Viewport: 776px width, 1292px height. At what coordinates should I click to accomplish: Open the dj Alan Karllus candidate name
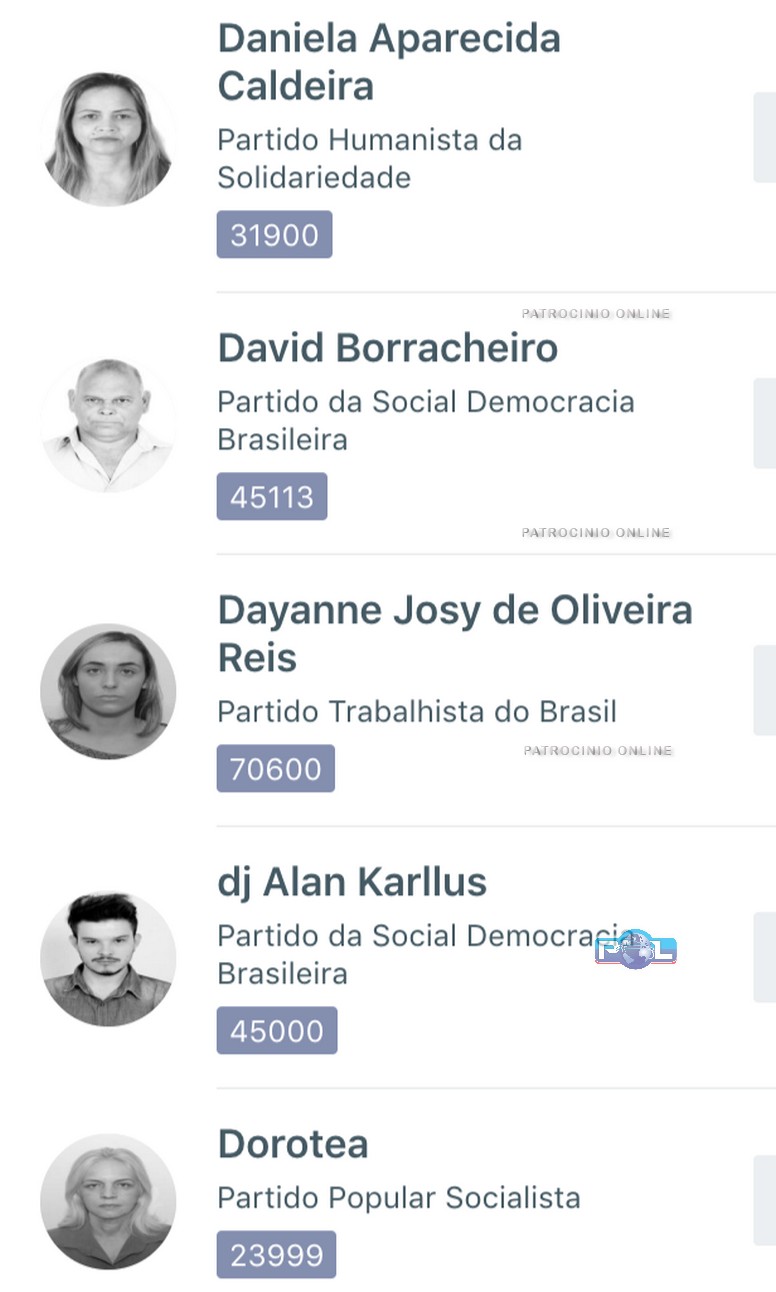click(x=352, y=882)
